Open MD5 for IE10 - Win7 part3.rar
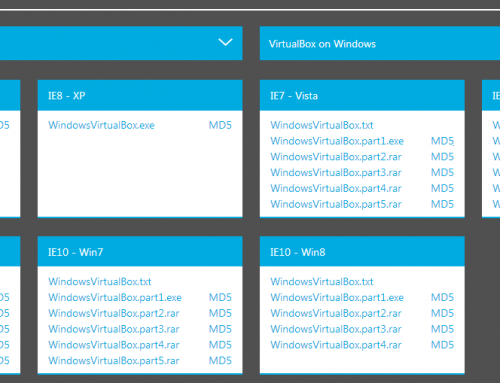 click(x=220, y=329)
